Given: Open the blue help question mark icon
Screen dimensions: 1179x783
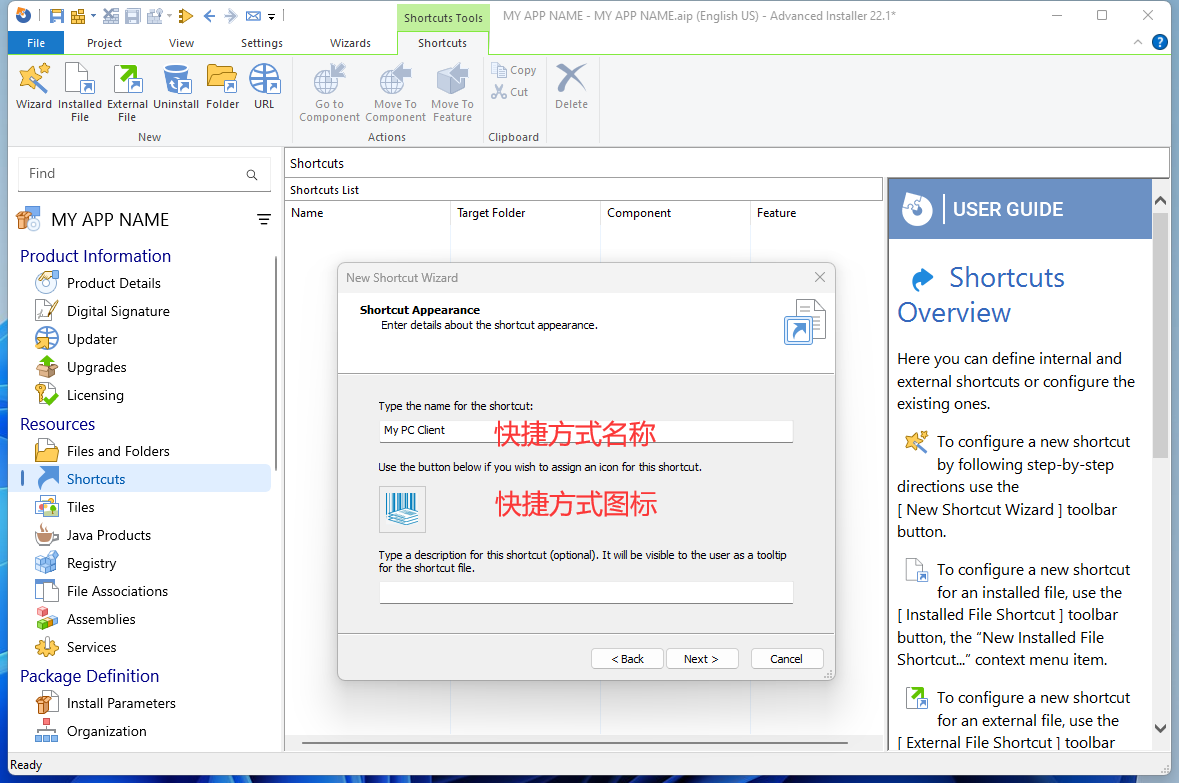Looking at the screenshot, I should coord(1160,42).
